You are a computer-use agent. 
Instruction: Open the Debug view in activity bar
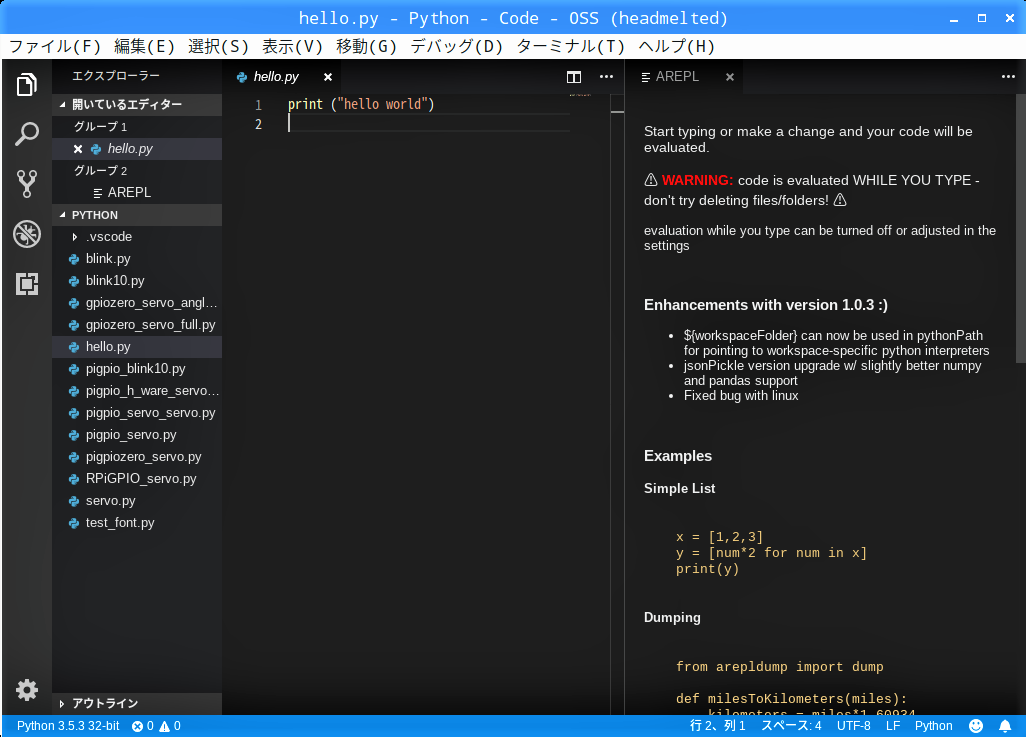tap(27, 234)
